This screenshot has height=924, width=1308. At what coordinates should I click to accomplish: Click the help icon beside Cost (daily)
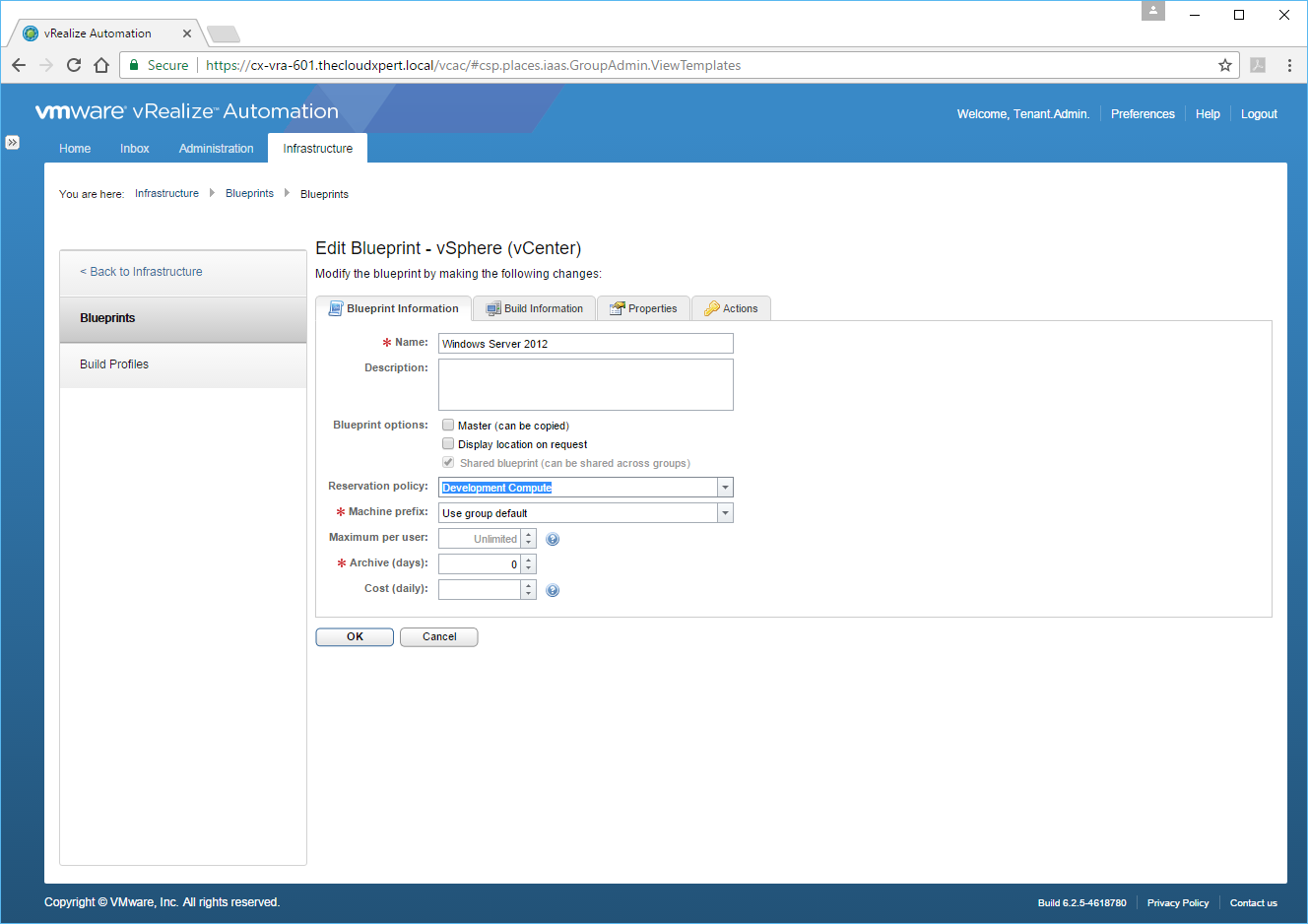click(553, 590)
